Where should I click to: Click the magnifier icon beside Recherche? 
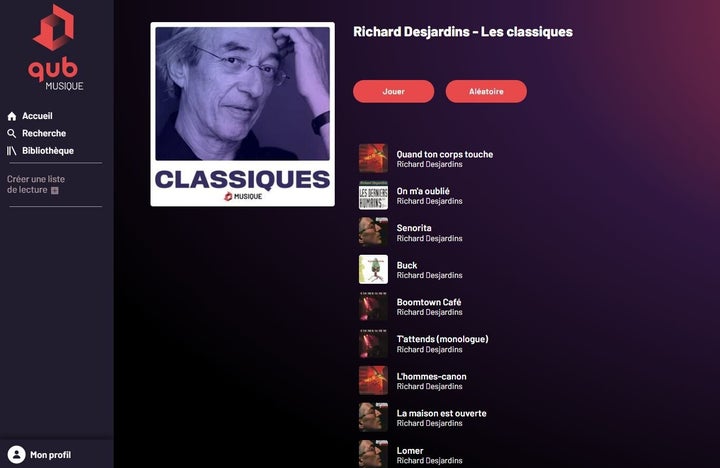[12, 134]
